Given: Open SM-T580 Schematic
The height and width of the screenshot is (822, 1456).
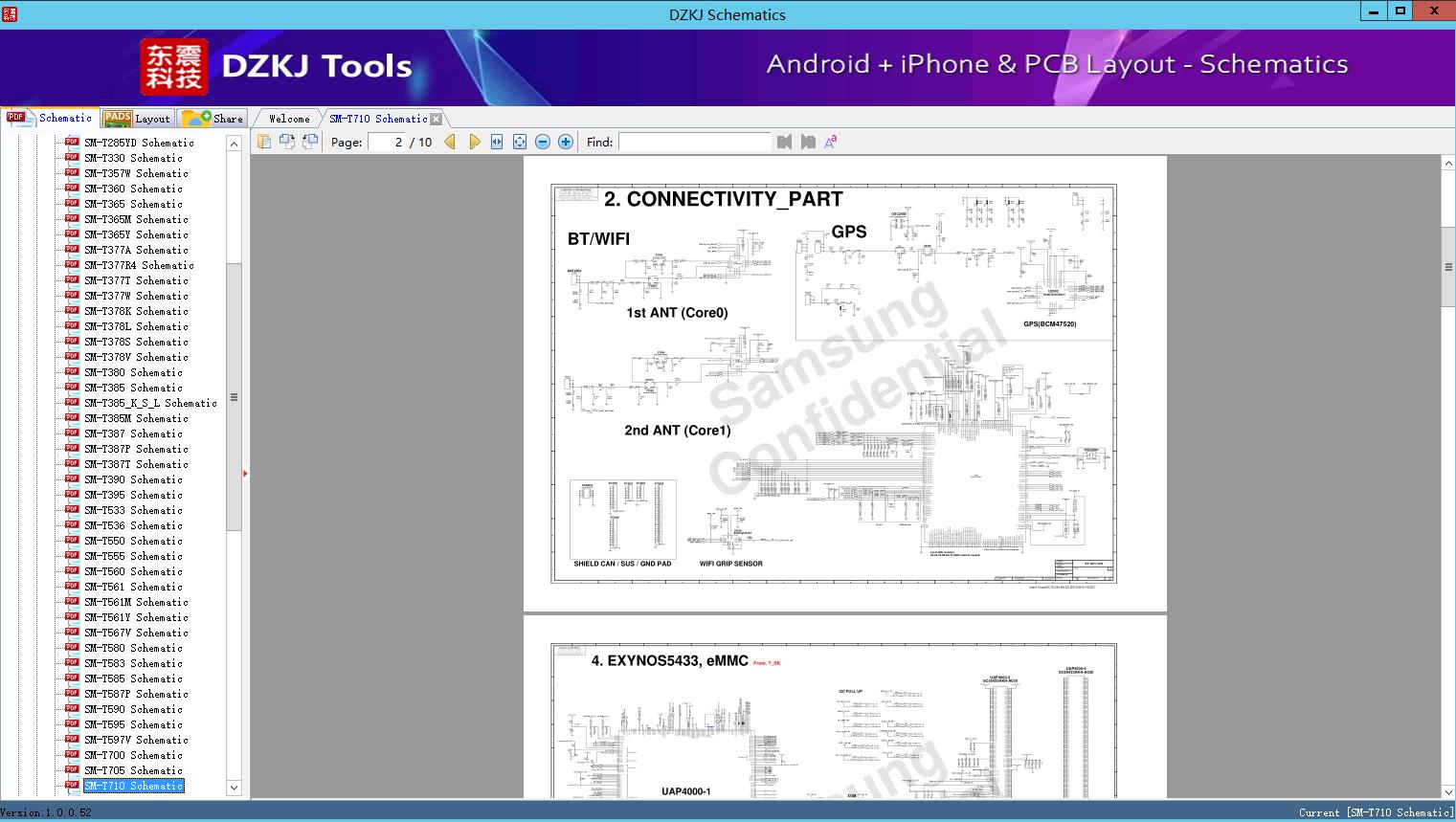Looking at the screenshot, I should (x=133, y=648).
